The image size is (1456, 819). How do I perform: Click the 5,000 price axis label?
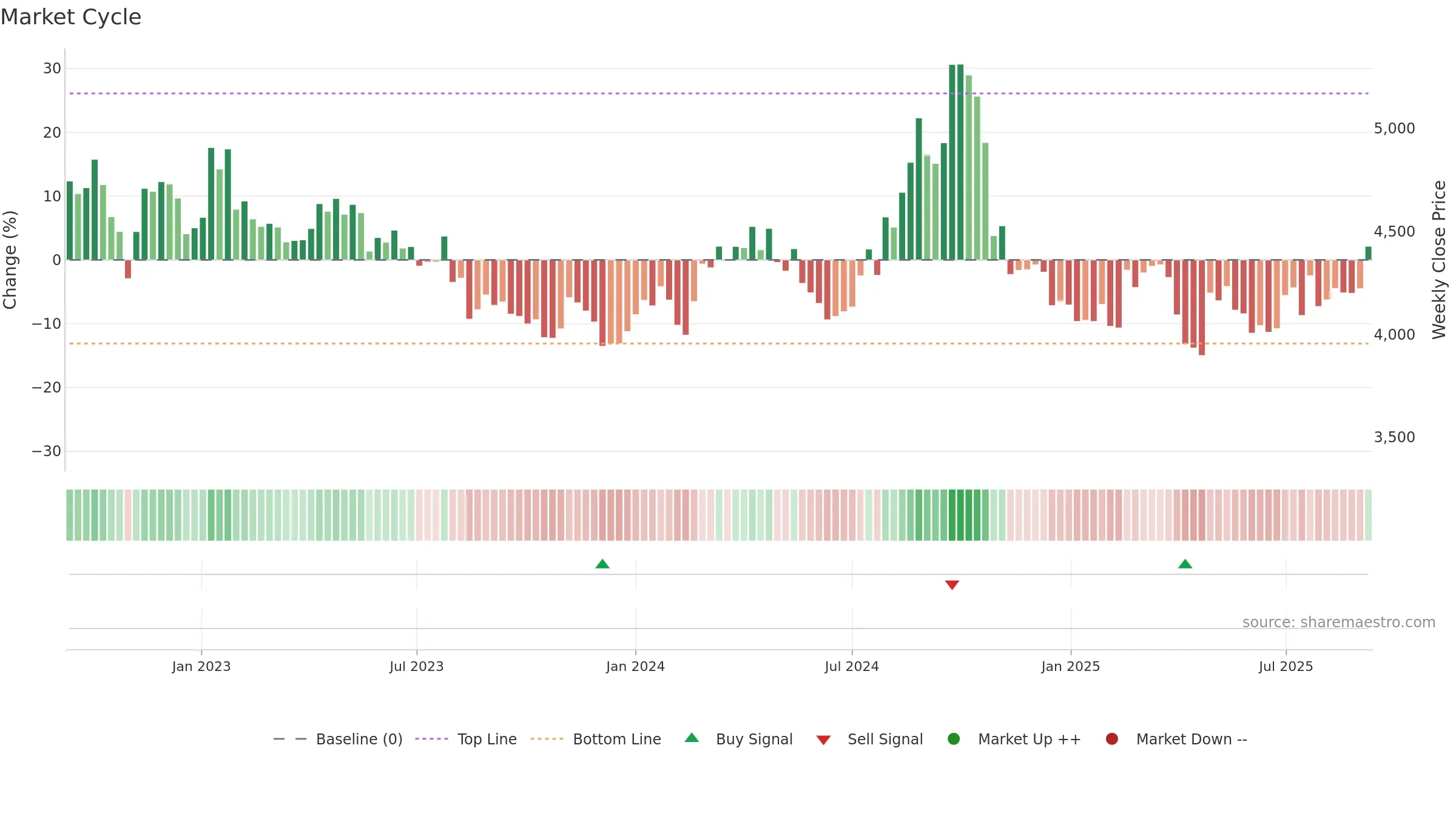click(1394, 129)
